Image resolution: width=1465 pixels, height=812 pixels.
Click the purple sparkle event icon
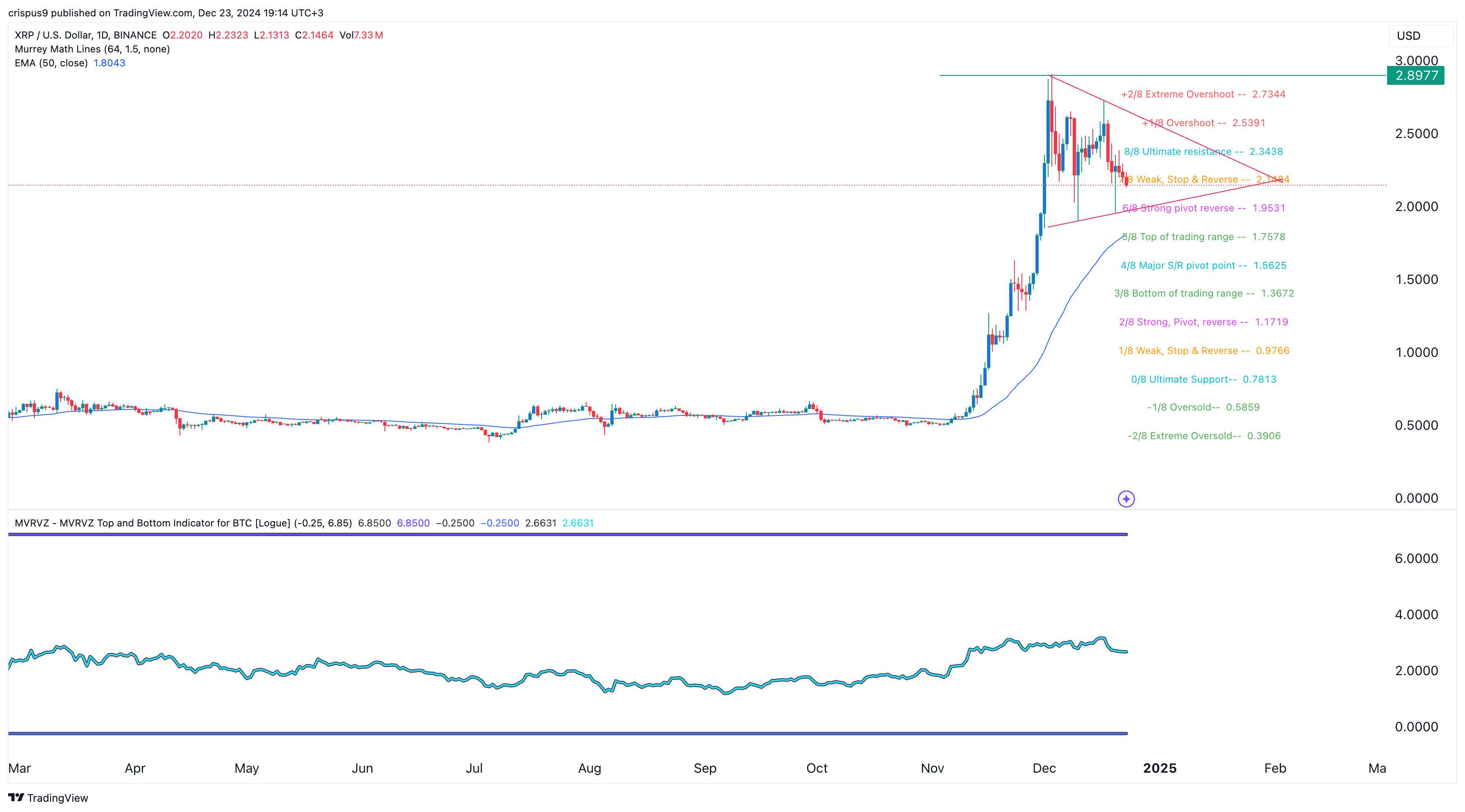point(1126,499)
